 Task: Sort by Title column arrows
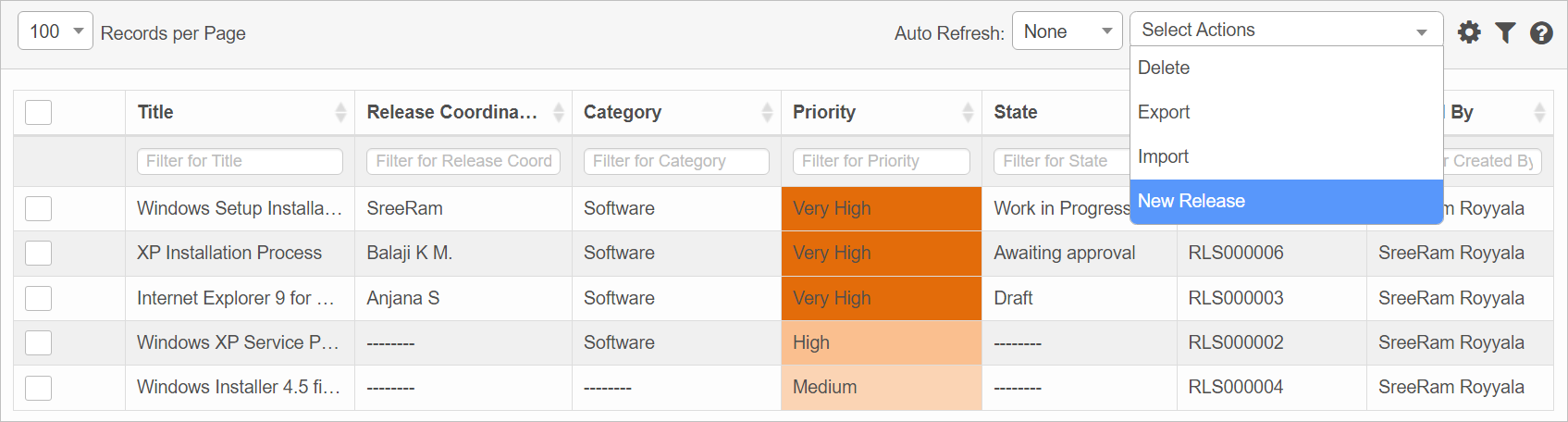[x=340, y=112]
